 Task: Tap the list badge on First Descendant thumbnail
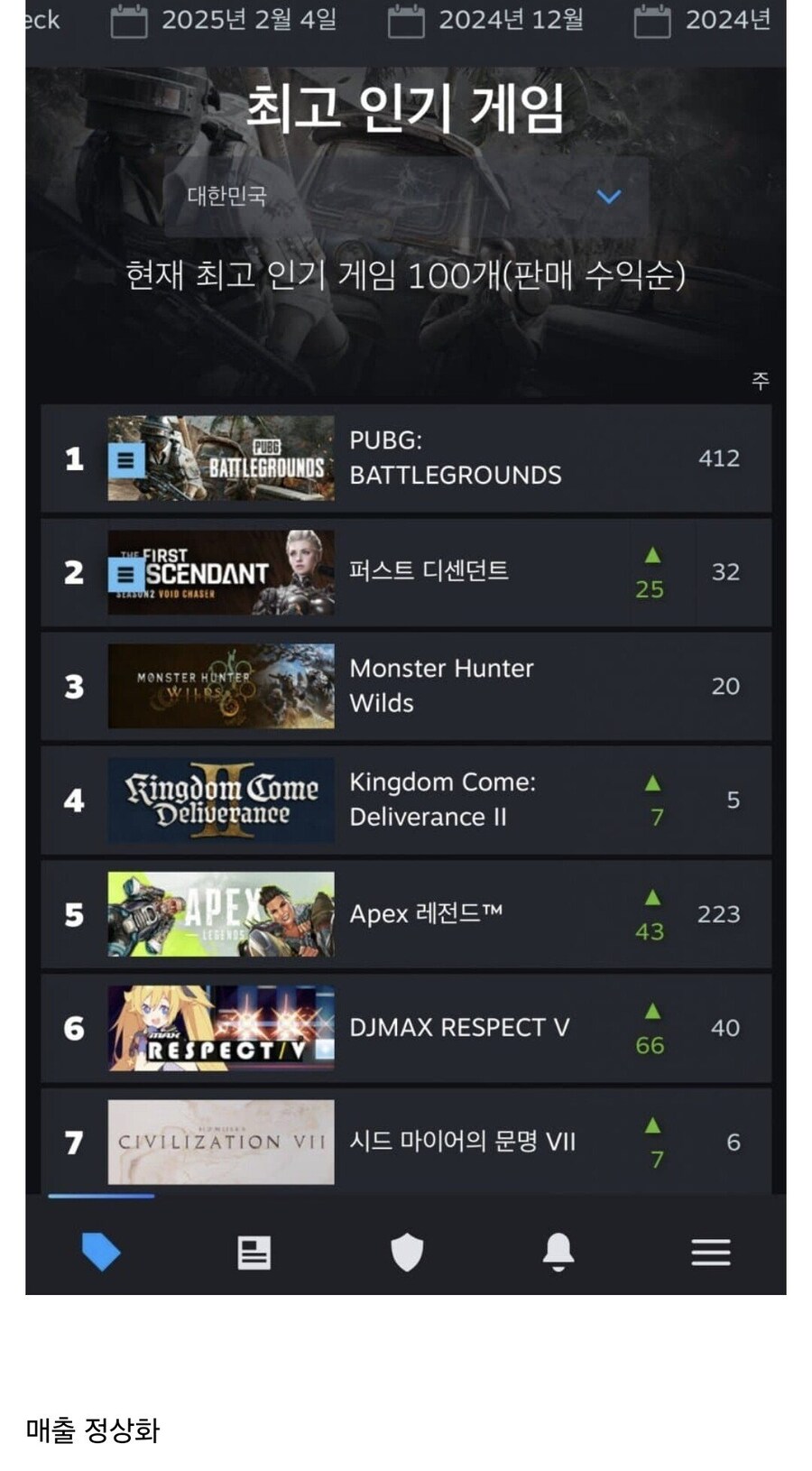click(x=126, y=575)
